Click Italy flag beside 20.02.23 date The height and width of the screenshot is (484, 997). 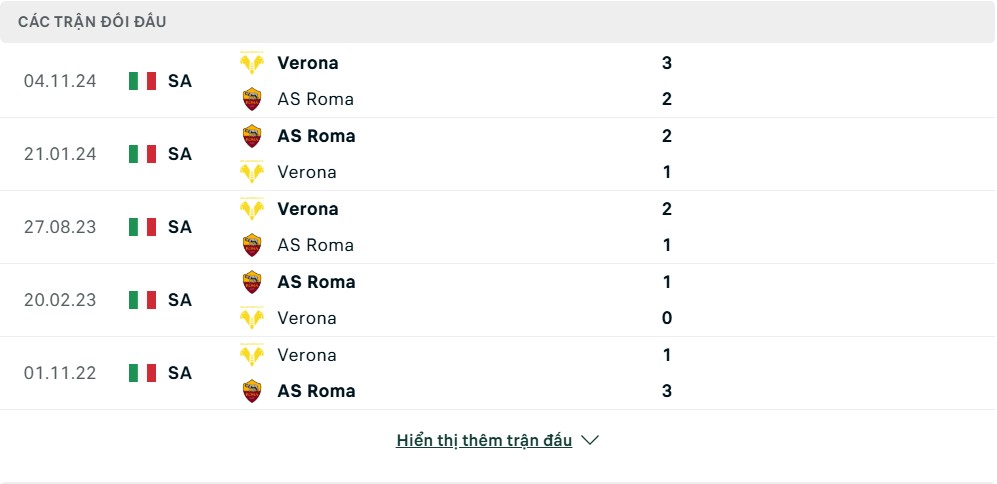[x=142, y=300]
